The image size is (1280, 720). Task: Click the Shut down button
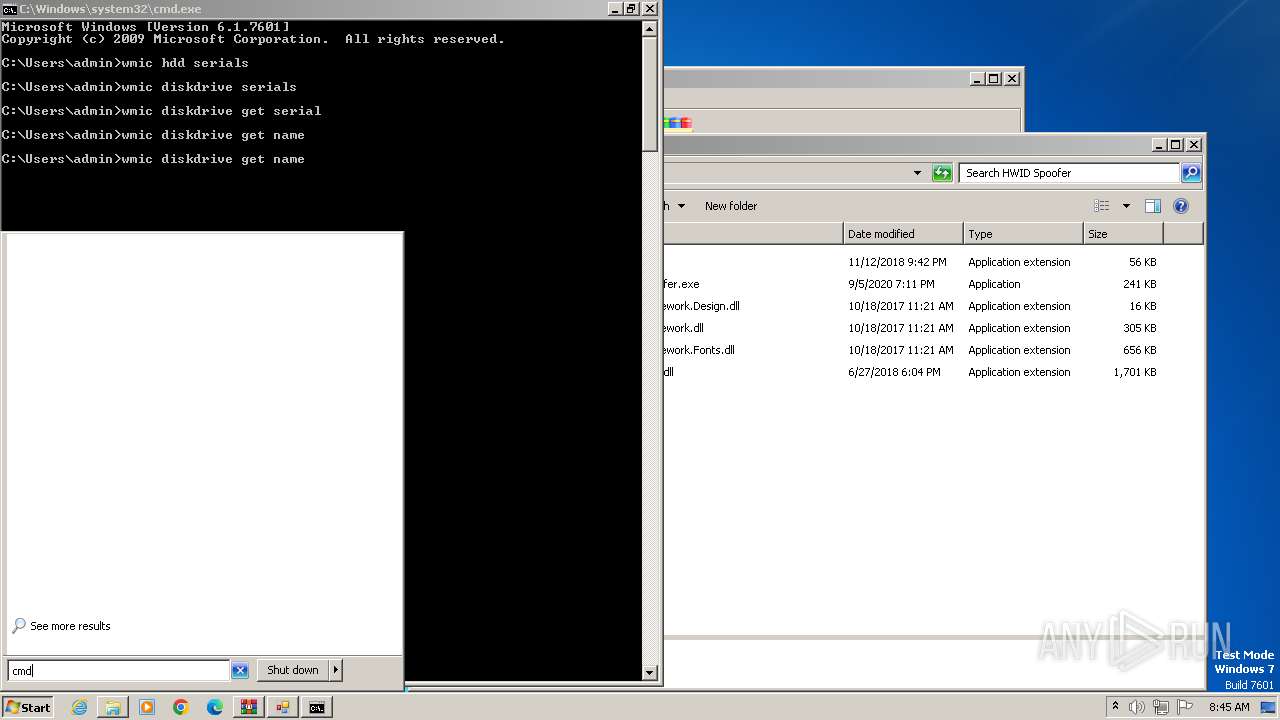(293, 670)
